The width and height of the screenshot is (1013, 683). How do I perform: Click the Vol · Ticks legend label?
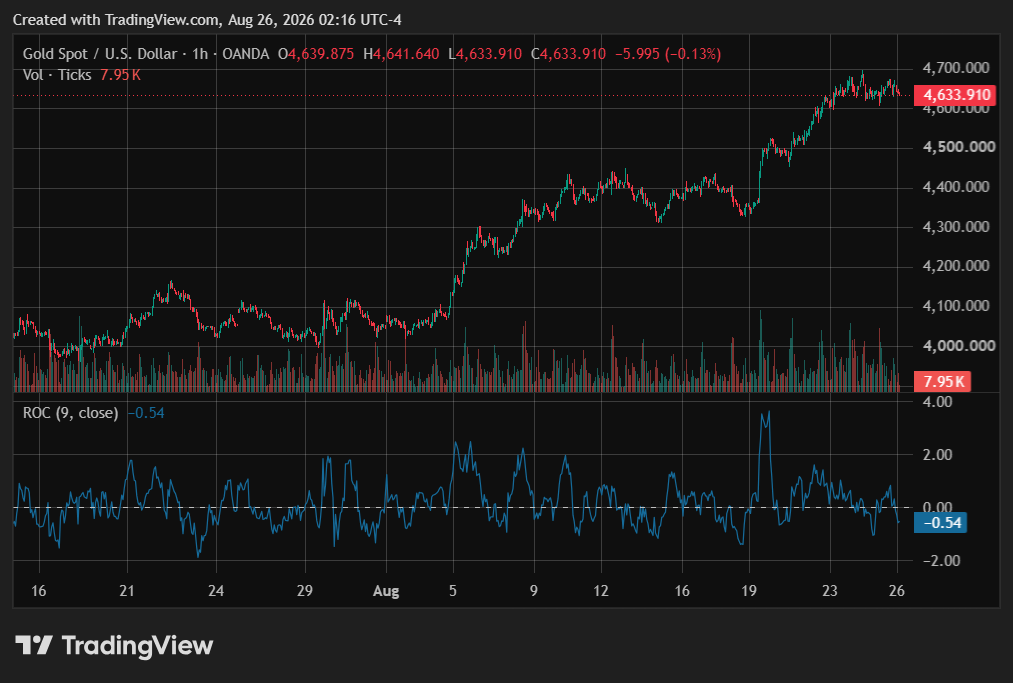point(57,75)
